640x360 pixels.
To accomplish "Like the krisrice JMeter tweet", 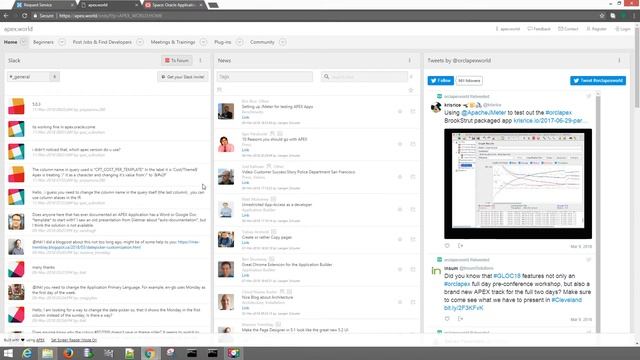I will click(x=447, y=246).
